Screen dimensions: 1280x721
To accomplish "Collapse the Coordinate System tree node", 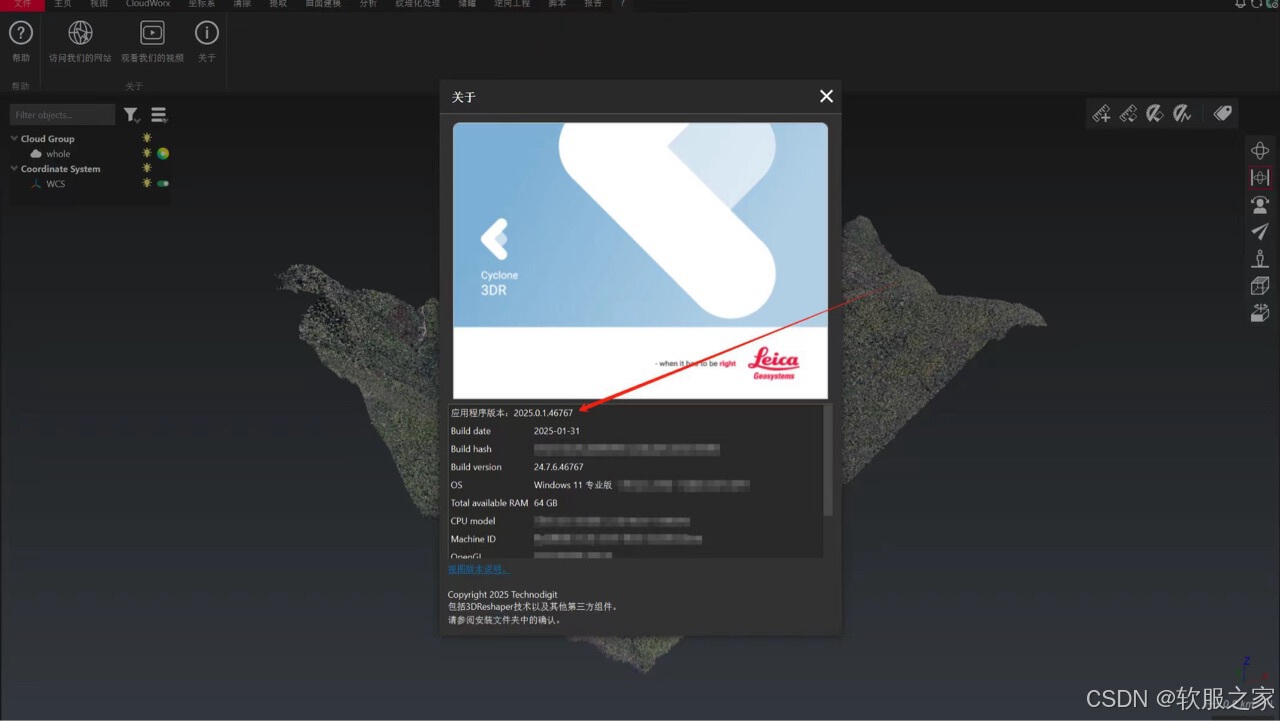I will click(x=14, y=169).
